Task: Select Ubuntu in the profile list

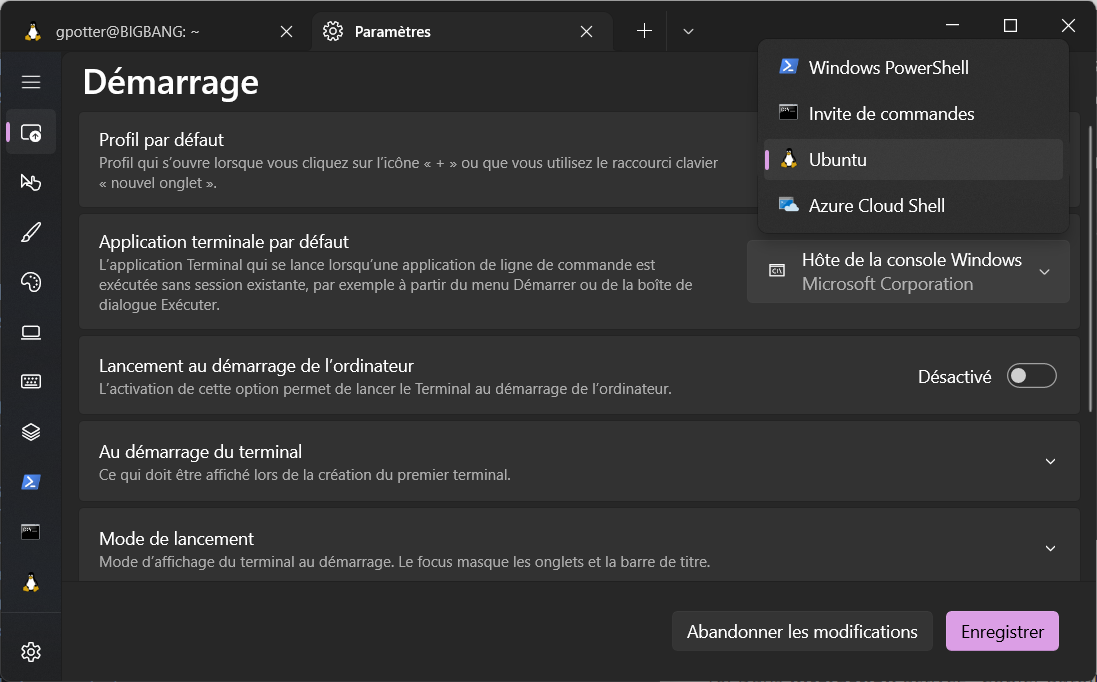Action: pos(913,159)
